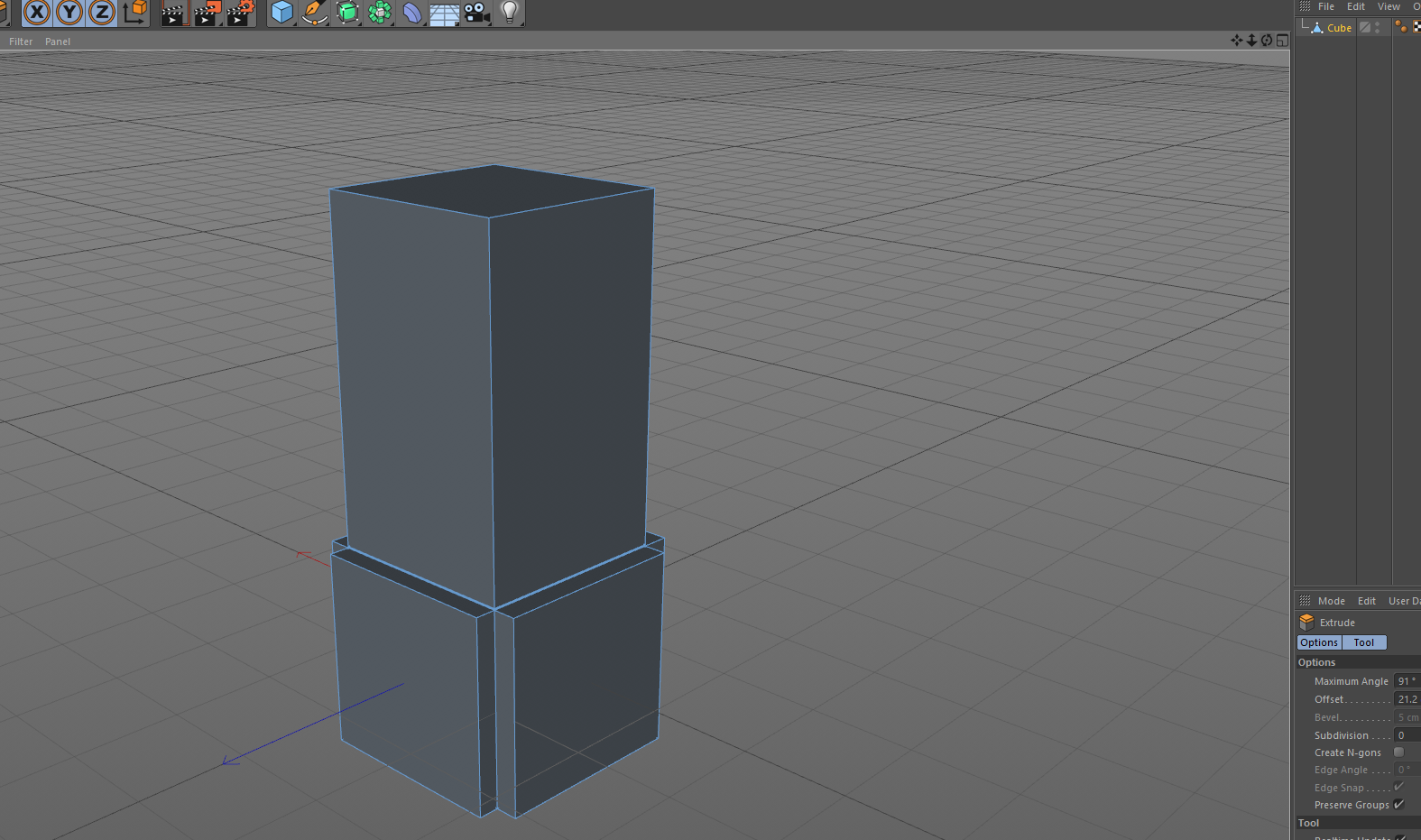The width and height of the screenshot is (1421, 840).
Task: Click the Cube Phong tag
Action: click(1401, 27)
